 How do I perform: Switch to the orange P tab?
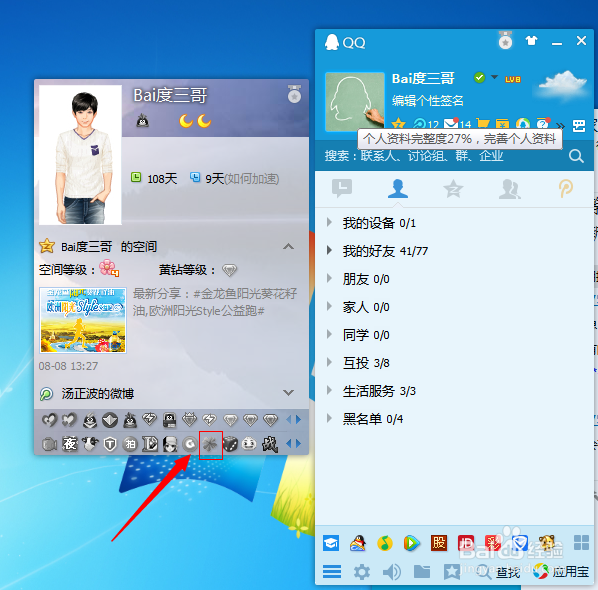(x=566, y=189)
